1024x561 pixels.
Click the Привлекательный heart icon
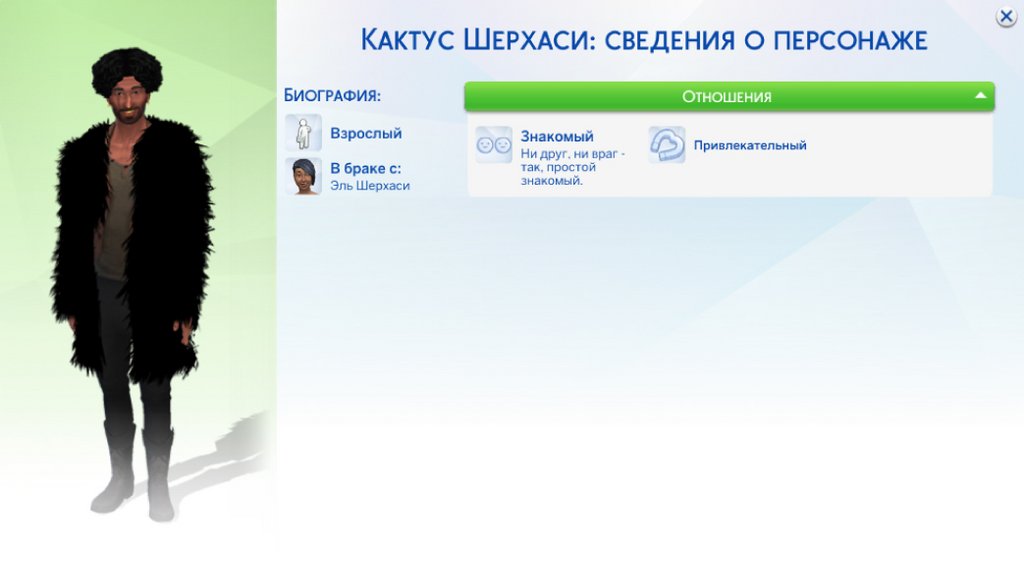(x=667, y=144)
